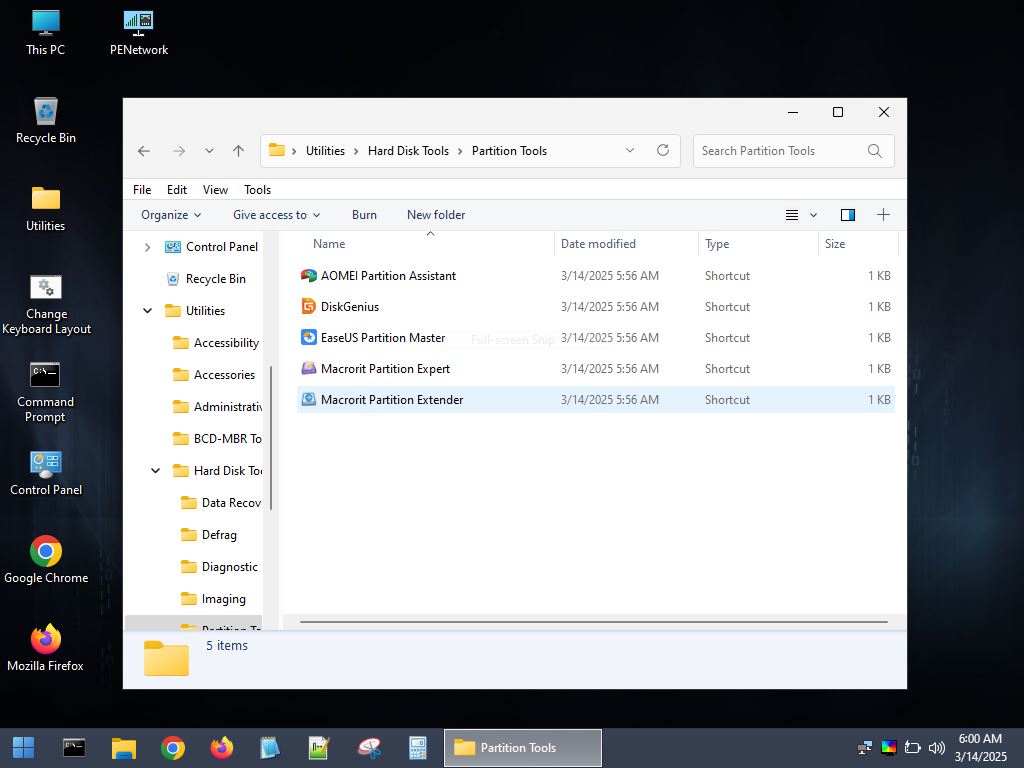Open the address bar history dropdown
This screenshot has height=768, width=1024.
[x=630, y=150]
